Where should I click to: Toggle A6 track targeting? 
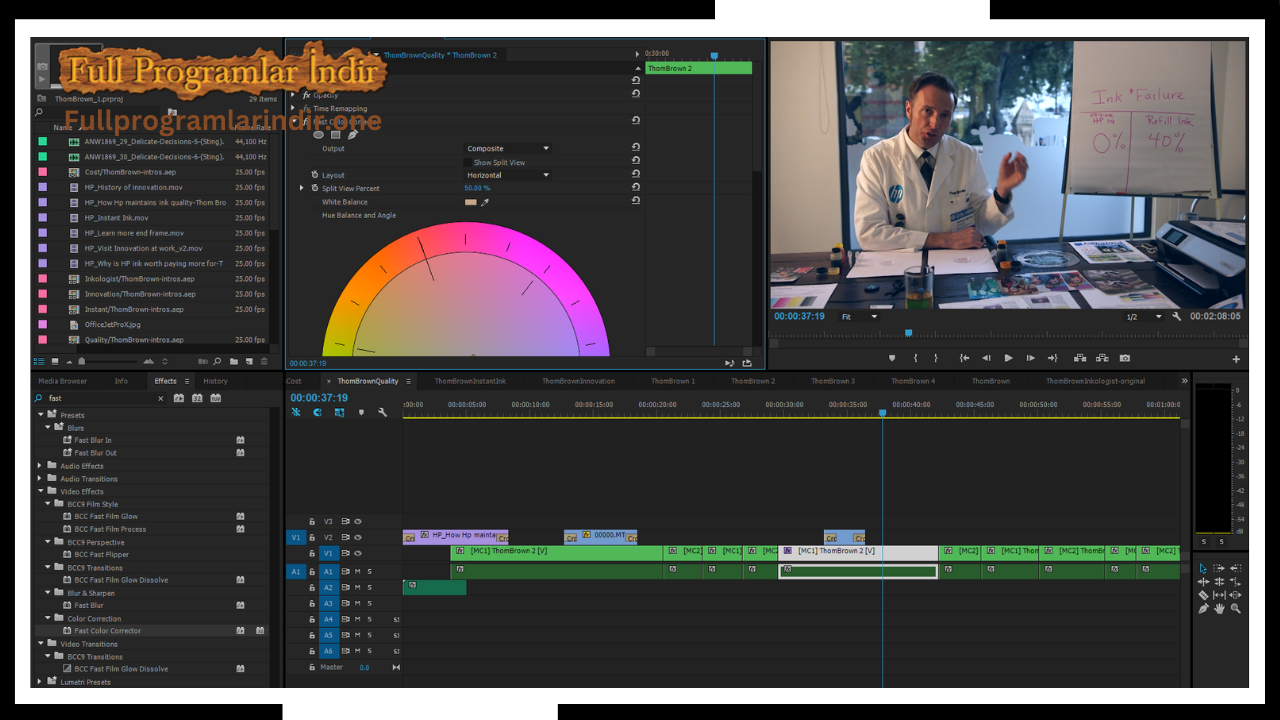click(x=328, y=651)
